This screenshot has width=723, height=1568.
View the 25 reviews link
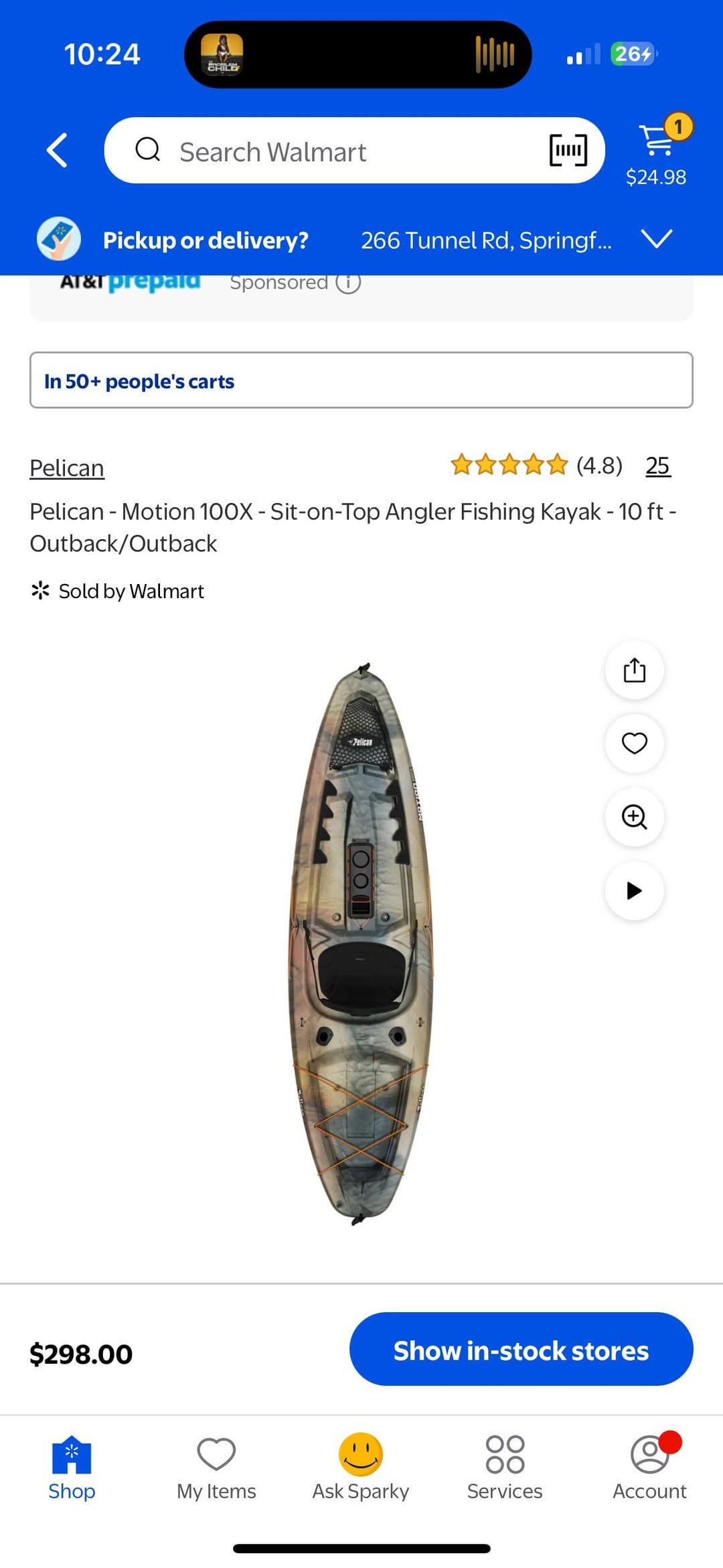point(657,466)
